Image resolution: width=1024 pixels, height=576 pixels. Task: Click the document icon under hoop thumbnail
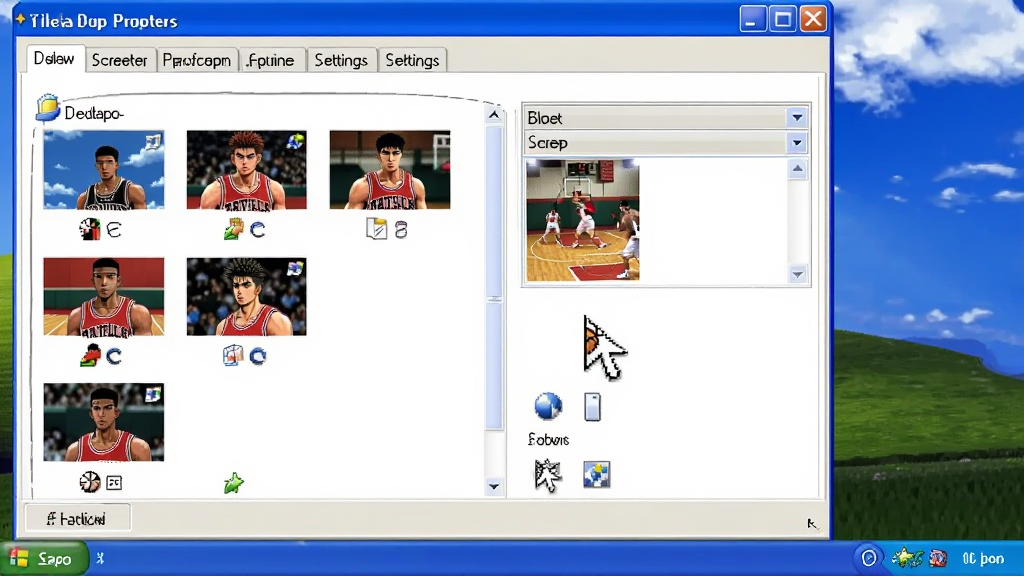(376, 229)
